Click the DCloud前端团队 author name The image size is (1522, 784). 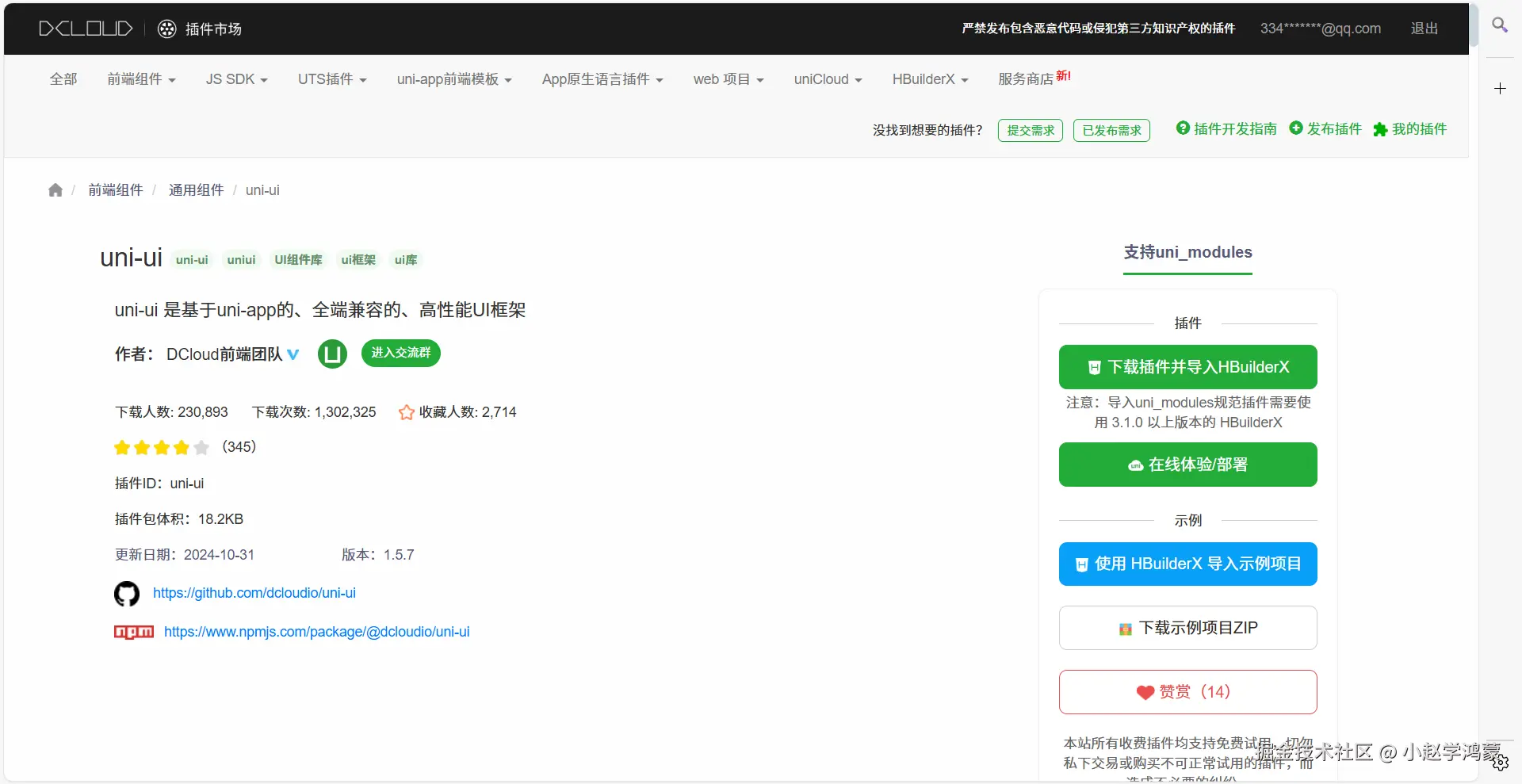pos(224,354)
